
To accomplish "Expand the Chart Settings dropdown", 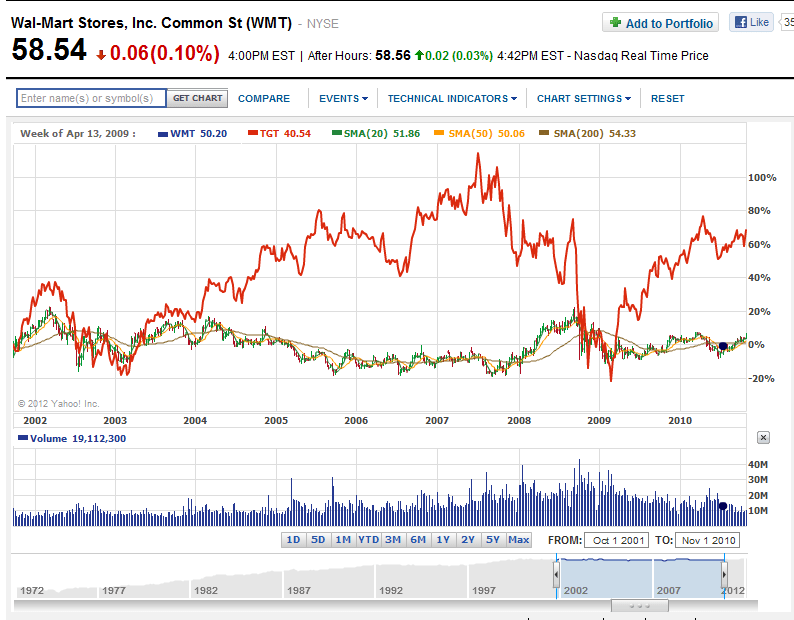I will [x=584, y=99].
